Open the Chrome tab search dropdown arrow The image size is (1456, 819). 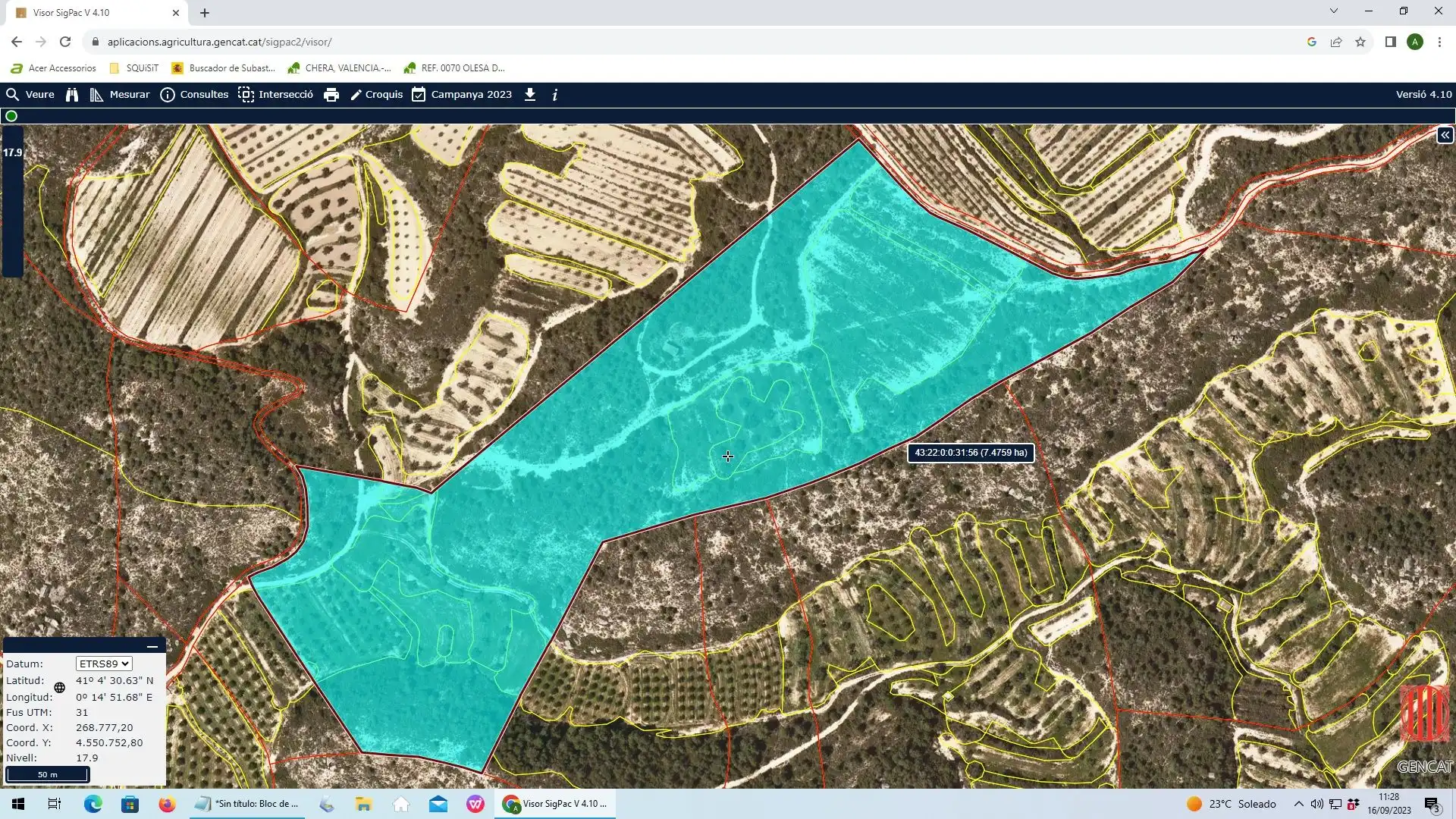[x=1333, y=11]
